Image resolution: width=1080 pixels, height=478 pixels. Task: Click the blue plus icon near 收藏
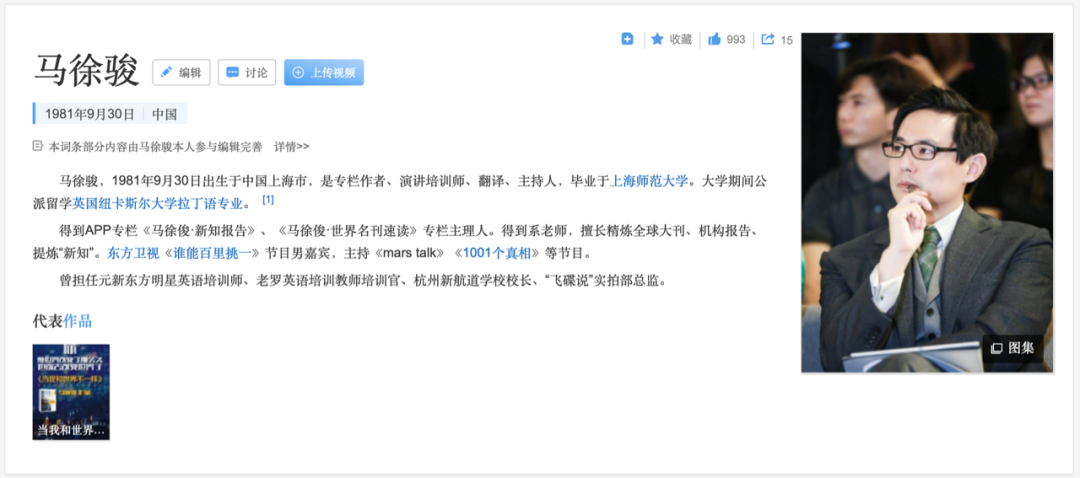627,39
